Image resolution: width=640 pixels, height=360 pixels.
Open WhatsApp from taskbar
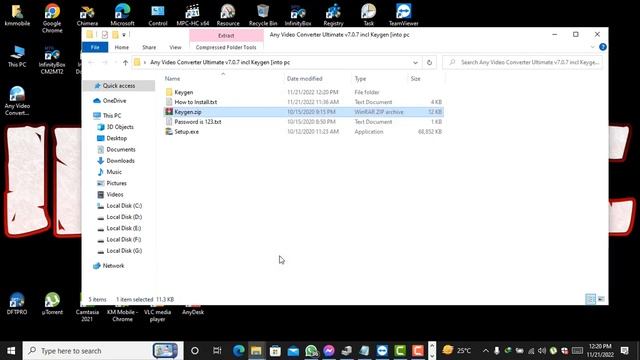311,351
